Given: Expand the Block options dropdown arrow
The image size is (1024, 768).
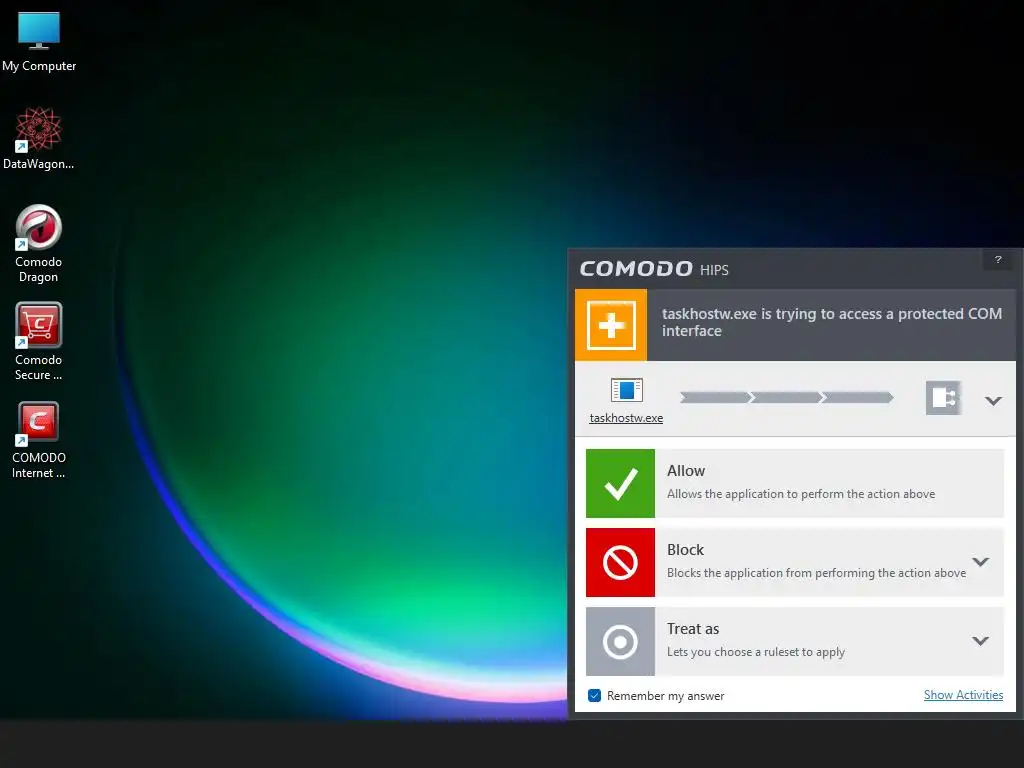Looking at the screenshot, I should (x=980, y=562).
